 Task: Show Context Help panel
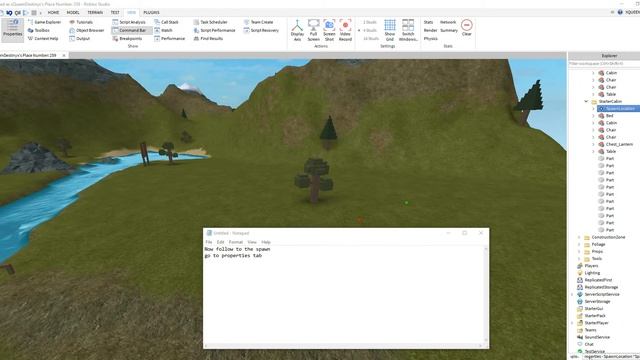[x=43, y=38]
